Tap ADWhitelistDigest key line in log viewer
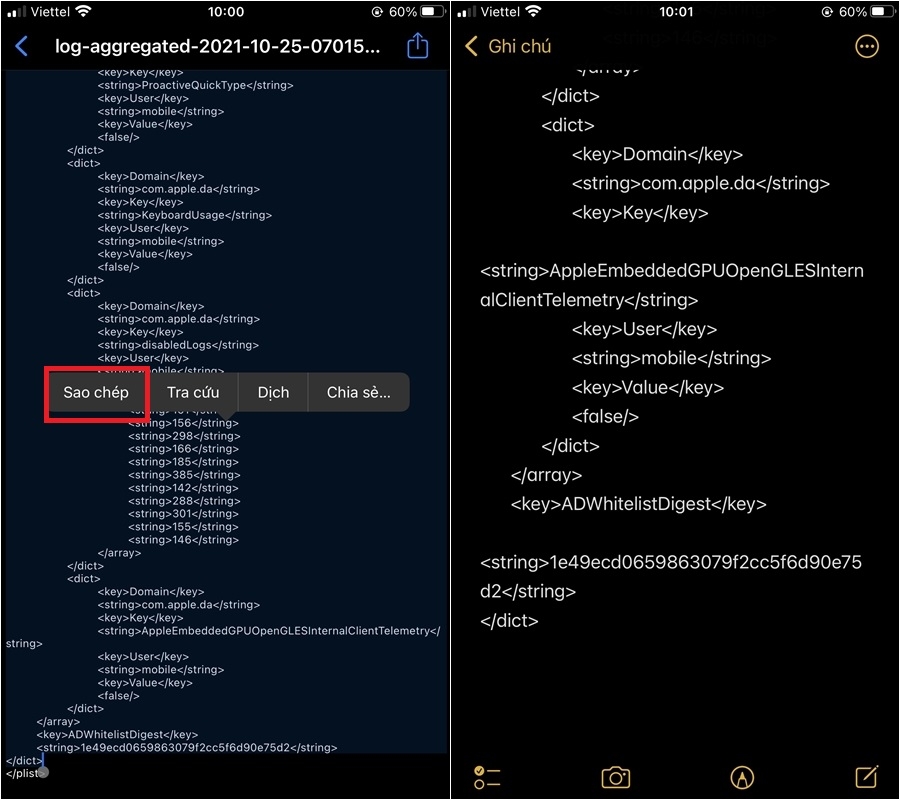This screenshot has width=900, height=800. pos(117,735)
